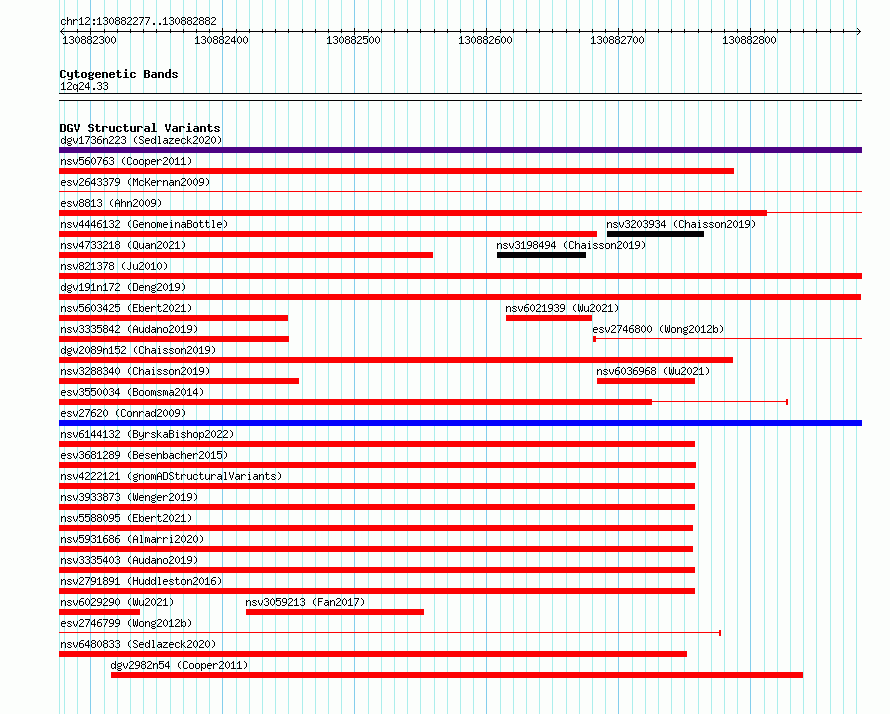Select the purple dgv1736n223 variant bar
The image size is (890, 714).
(x=460, y=150)
